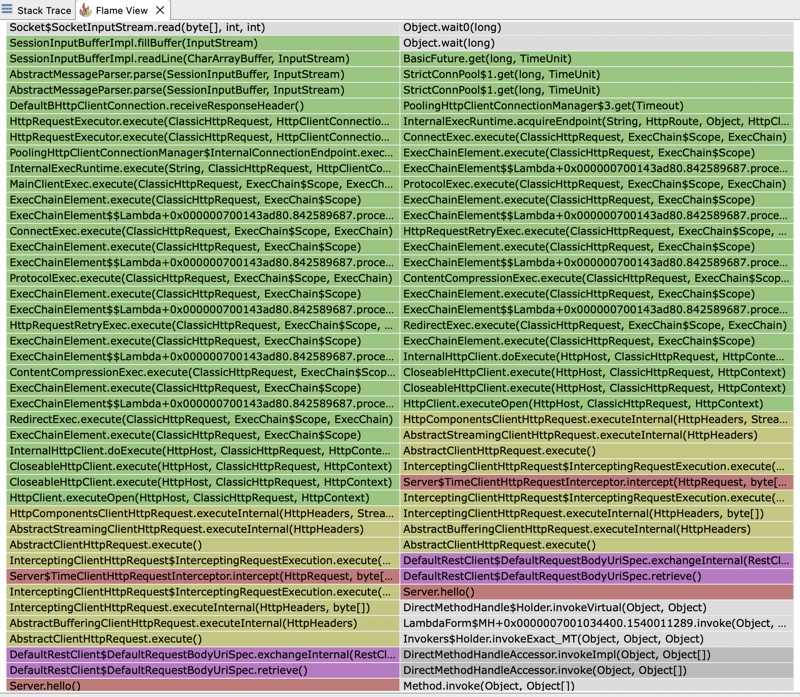Click the DefaultBHttpClientConnection.receiveResponseHeader() frame
Image resolution: width=800 pixels, height=697 pixels.
tap(203, 106)
